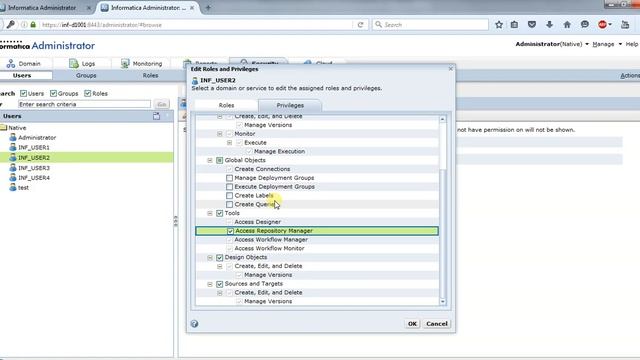
Task: Click the Enter search criteria field
Action: click(x=84, y=104)
